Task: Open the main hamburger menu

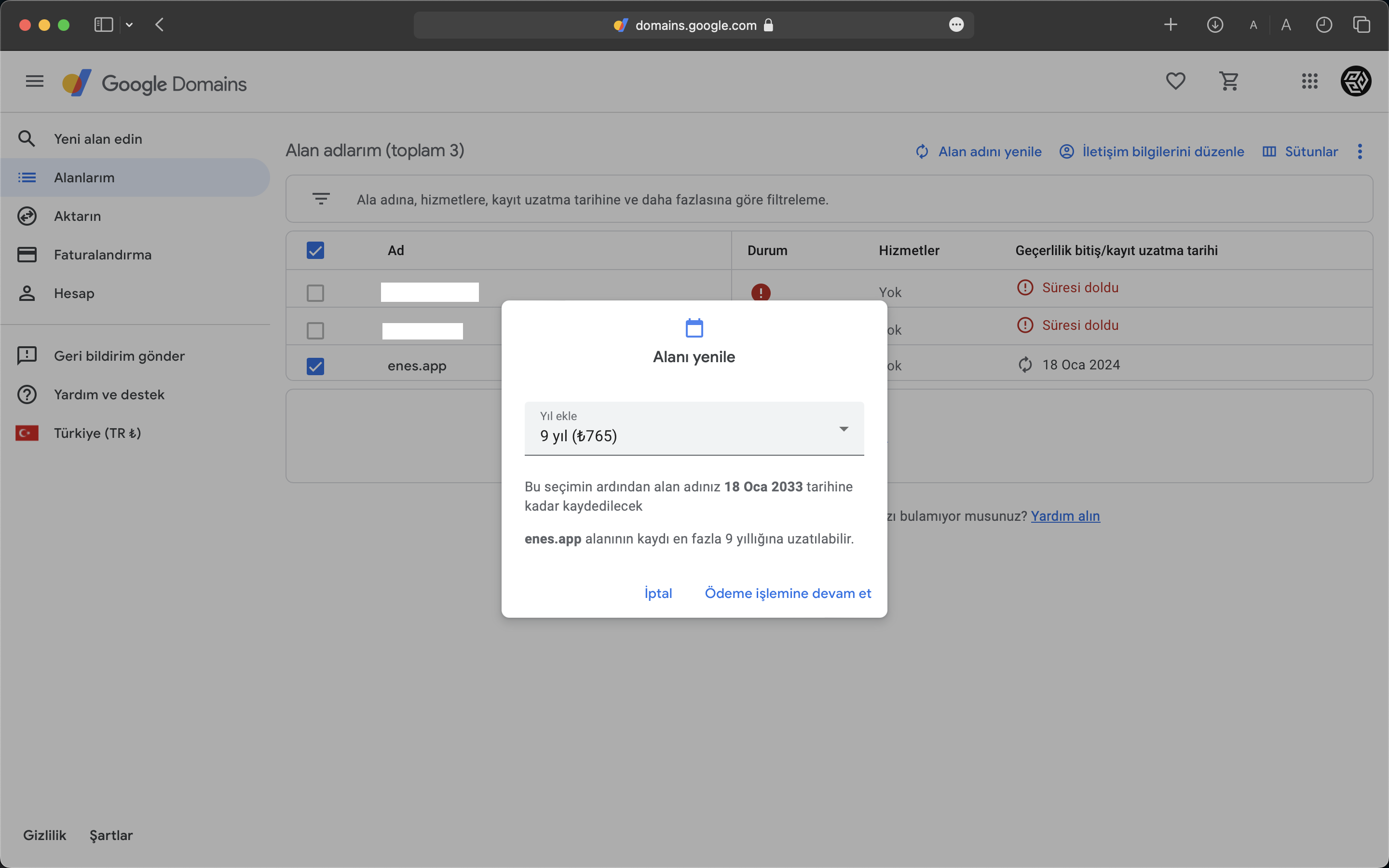Action: 34,81
